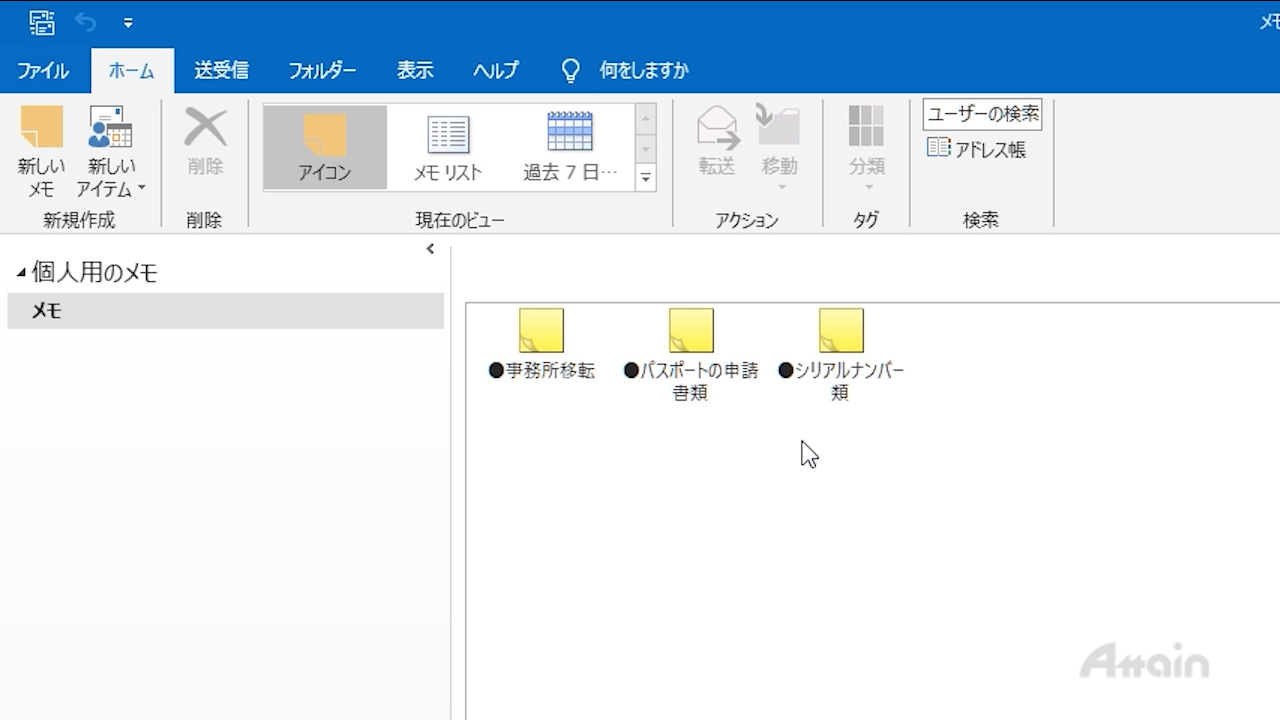This screenshot has width=1280, height=720.
Task: Collapse the 個人用のメモ tree group
Action: (21, 273)
